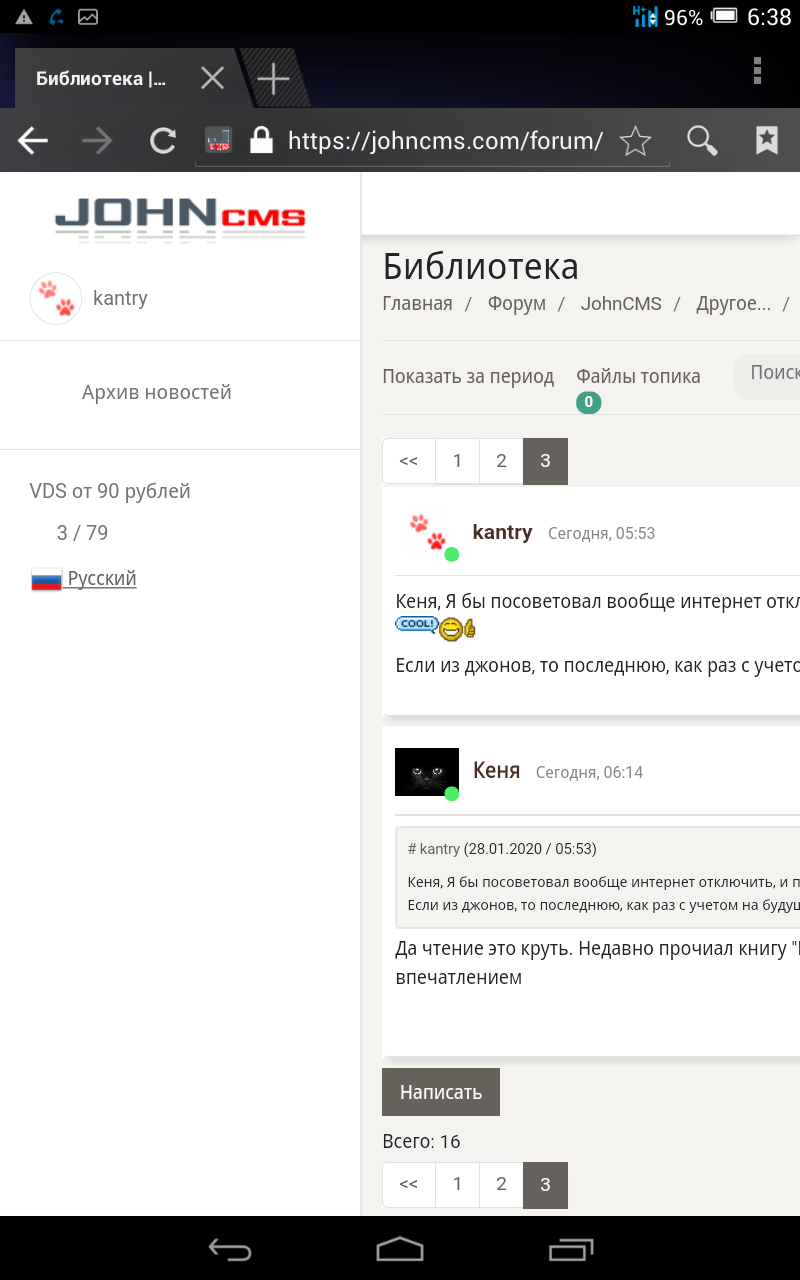The width and height of the screenshot is (800, 1280).
Task: Click Написать button to reply
Action: tap(440, 1092)
